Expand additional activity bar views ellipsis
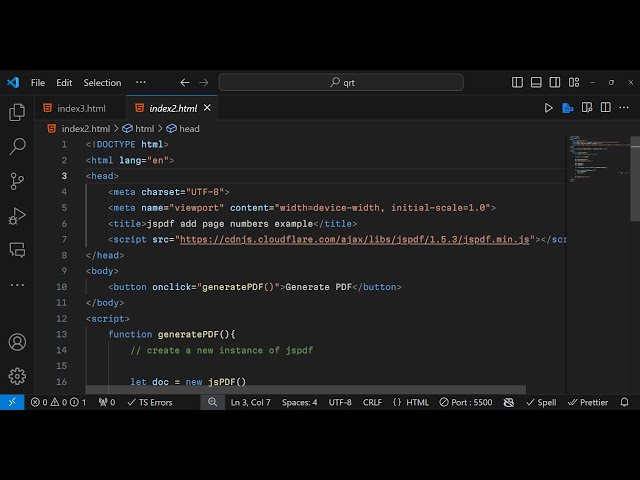This screenshot has height=480, width=640. 17,284
